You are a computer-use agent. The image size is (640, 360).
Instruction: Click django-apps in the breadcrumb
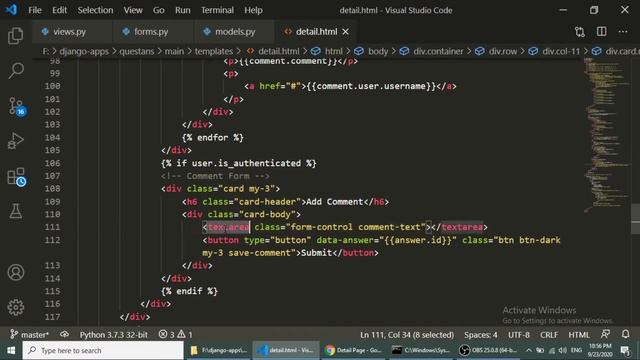click(84, 51)
